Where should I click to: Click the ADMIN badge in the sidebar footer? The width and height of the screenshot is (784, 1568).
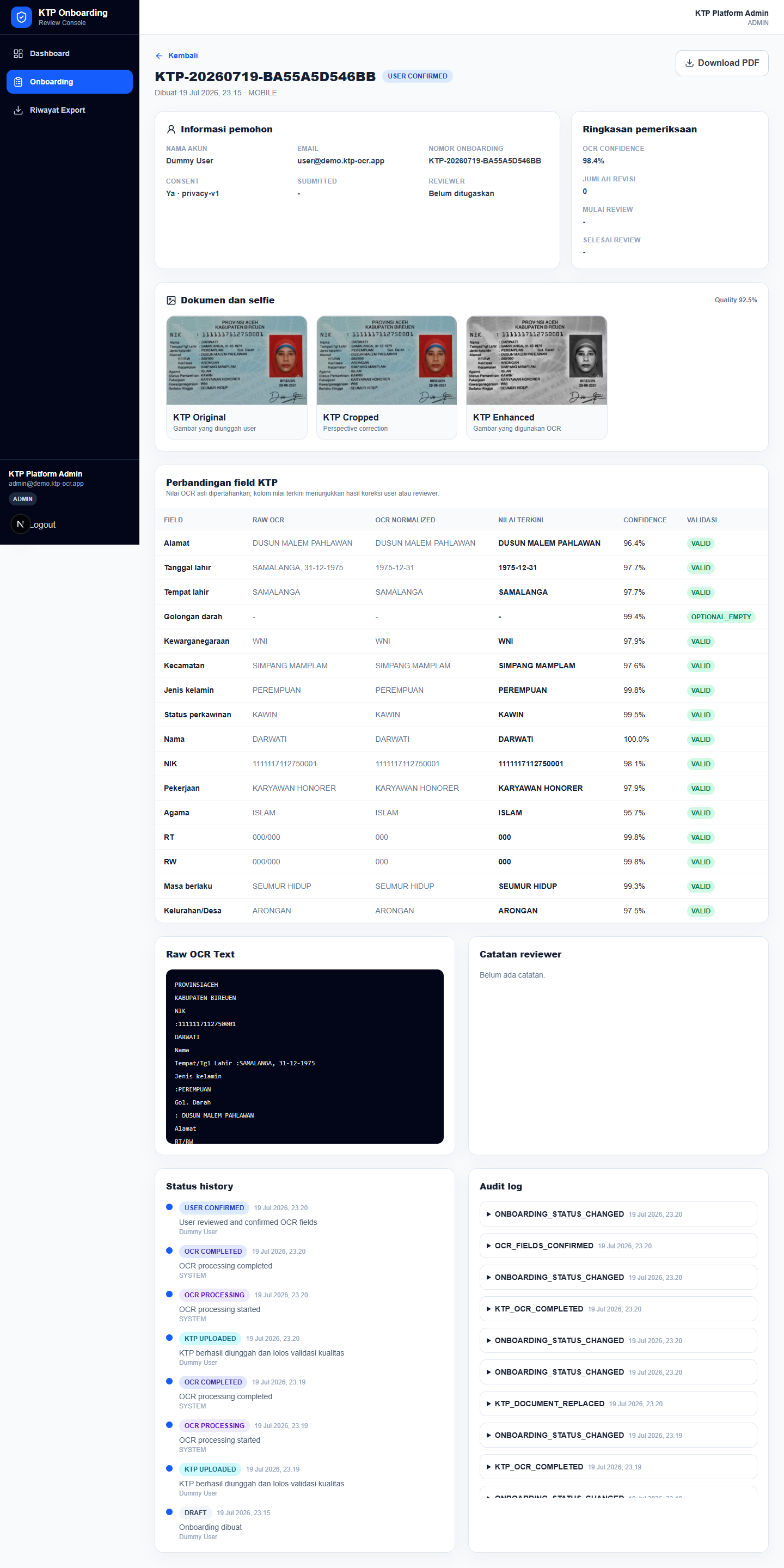[23, 498]
